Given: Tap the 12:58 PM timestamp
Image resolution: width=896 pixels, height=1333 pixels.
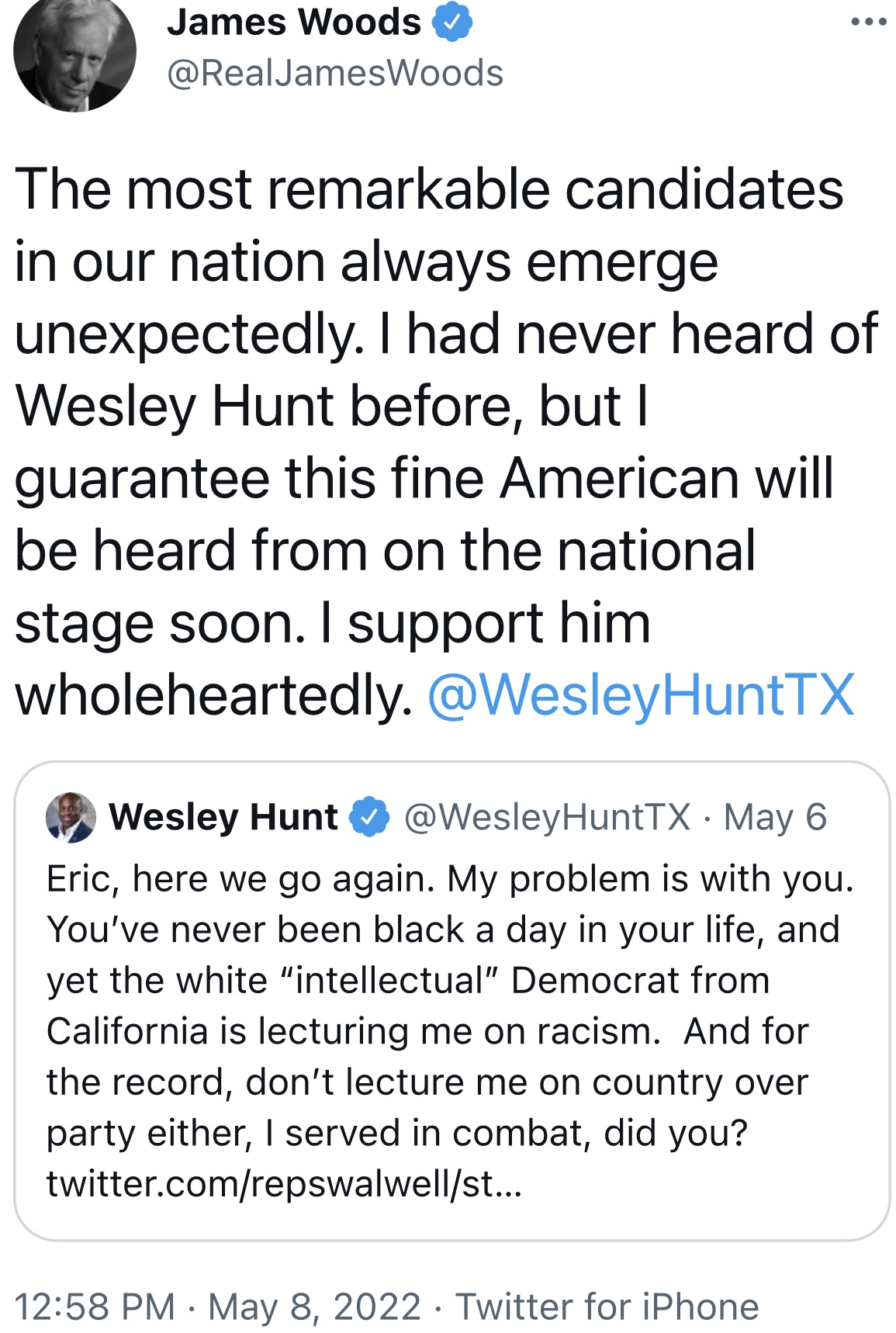Looking at the screenshot, I should (x=95, y=1306).
